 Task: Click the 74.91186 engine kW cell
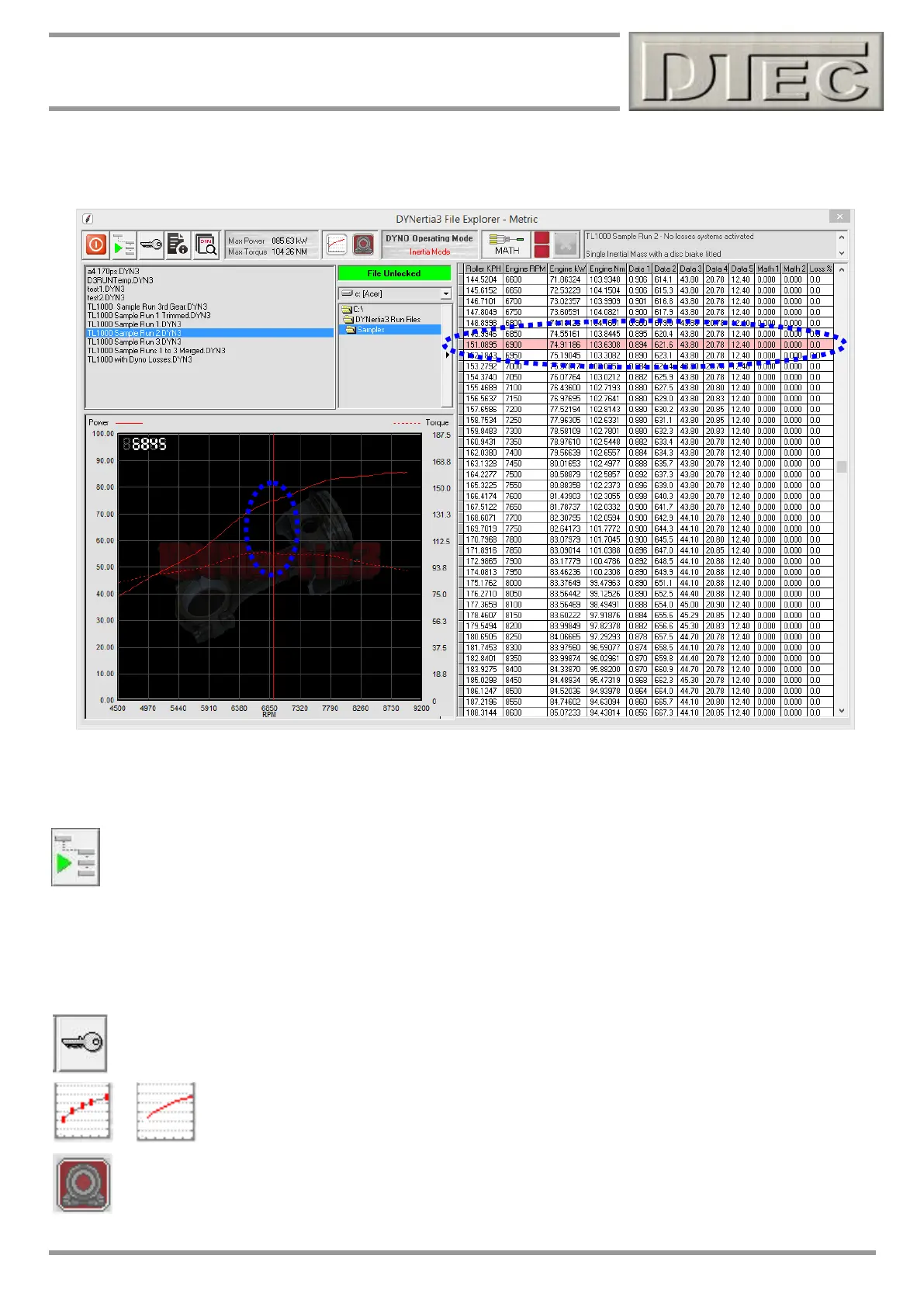coord(566,345)
